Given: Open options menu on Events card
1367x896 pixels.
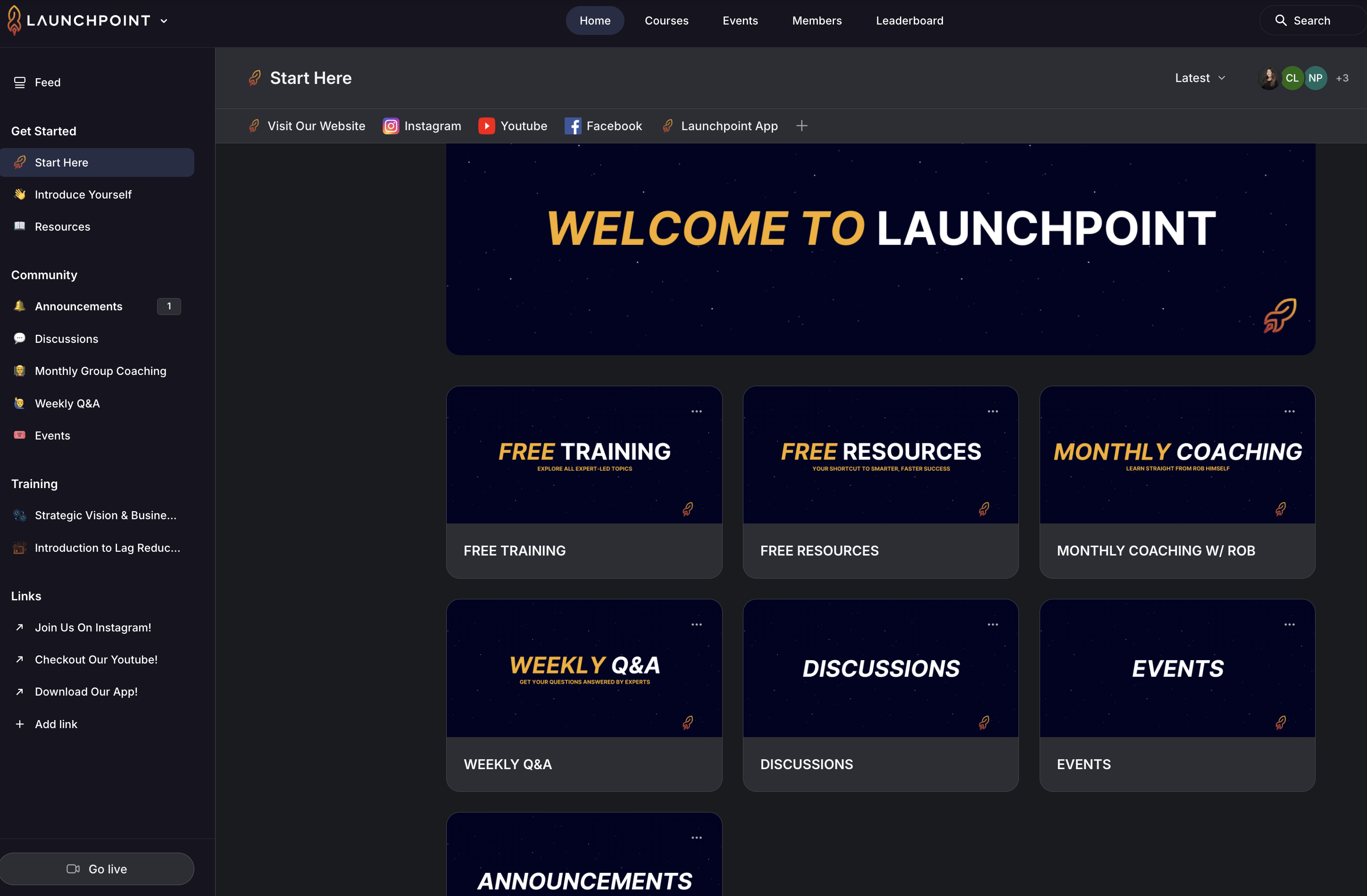Looking at the screenshot, I should 1290,624.
